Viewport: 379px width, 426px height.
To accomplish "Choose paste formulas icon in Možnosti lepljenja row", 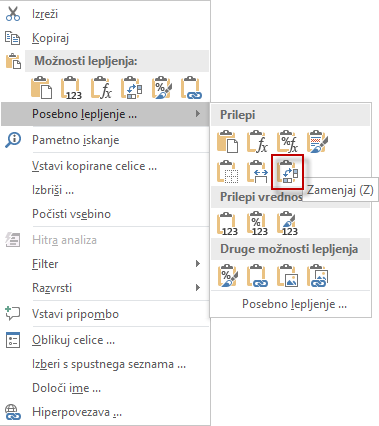I will click(102, 88).
